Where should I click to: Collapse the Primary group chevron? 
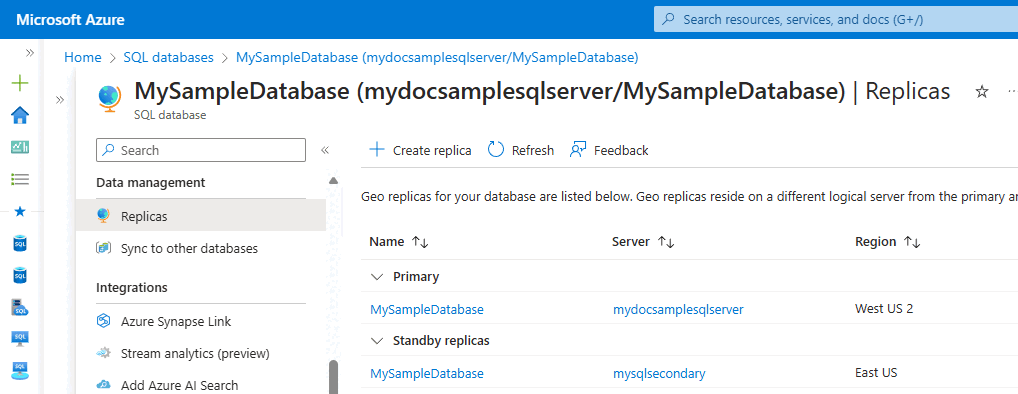(x=377, y=277)
